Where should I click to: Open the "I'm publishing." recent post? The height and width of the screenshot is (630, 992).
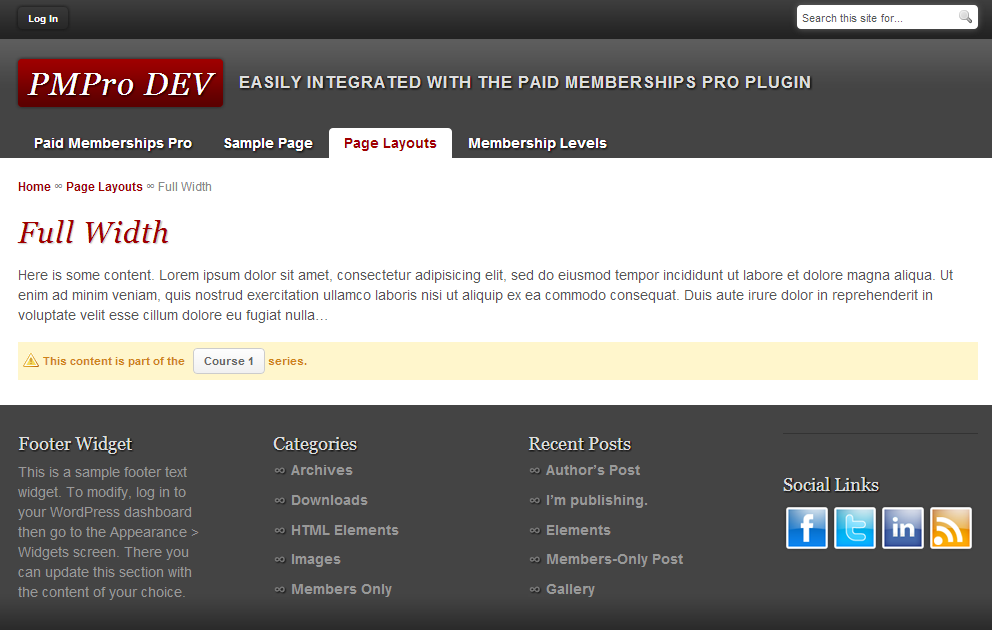click(597, 500)
